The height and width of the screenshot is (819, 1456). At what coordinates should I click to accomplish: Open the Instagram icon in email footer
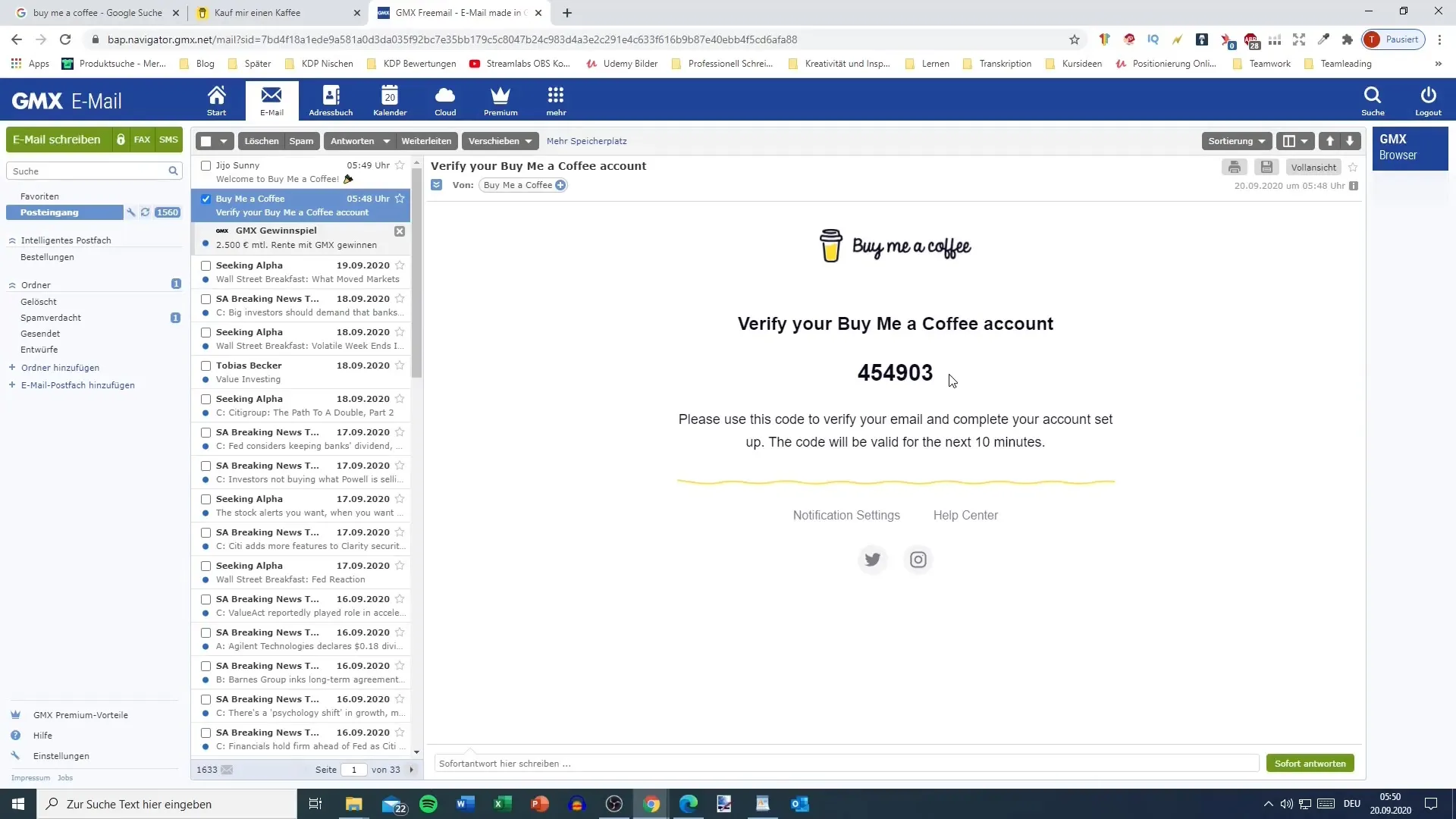[x=918, y=560]
